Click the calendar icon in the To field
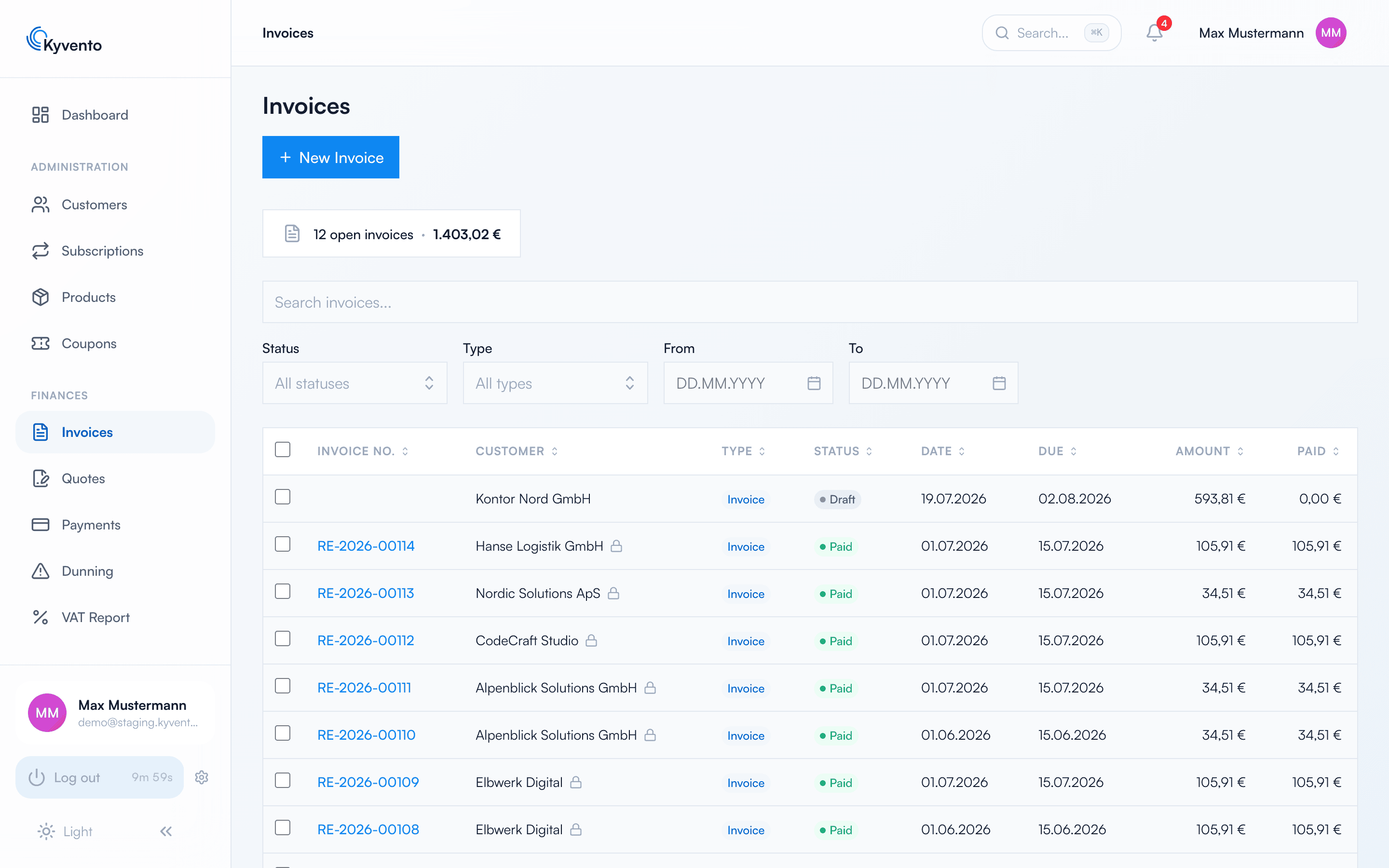The height and width of the screenshot is (868, 1389). click(999, 383)
